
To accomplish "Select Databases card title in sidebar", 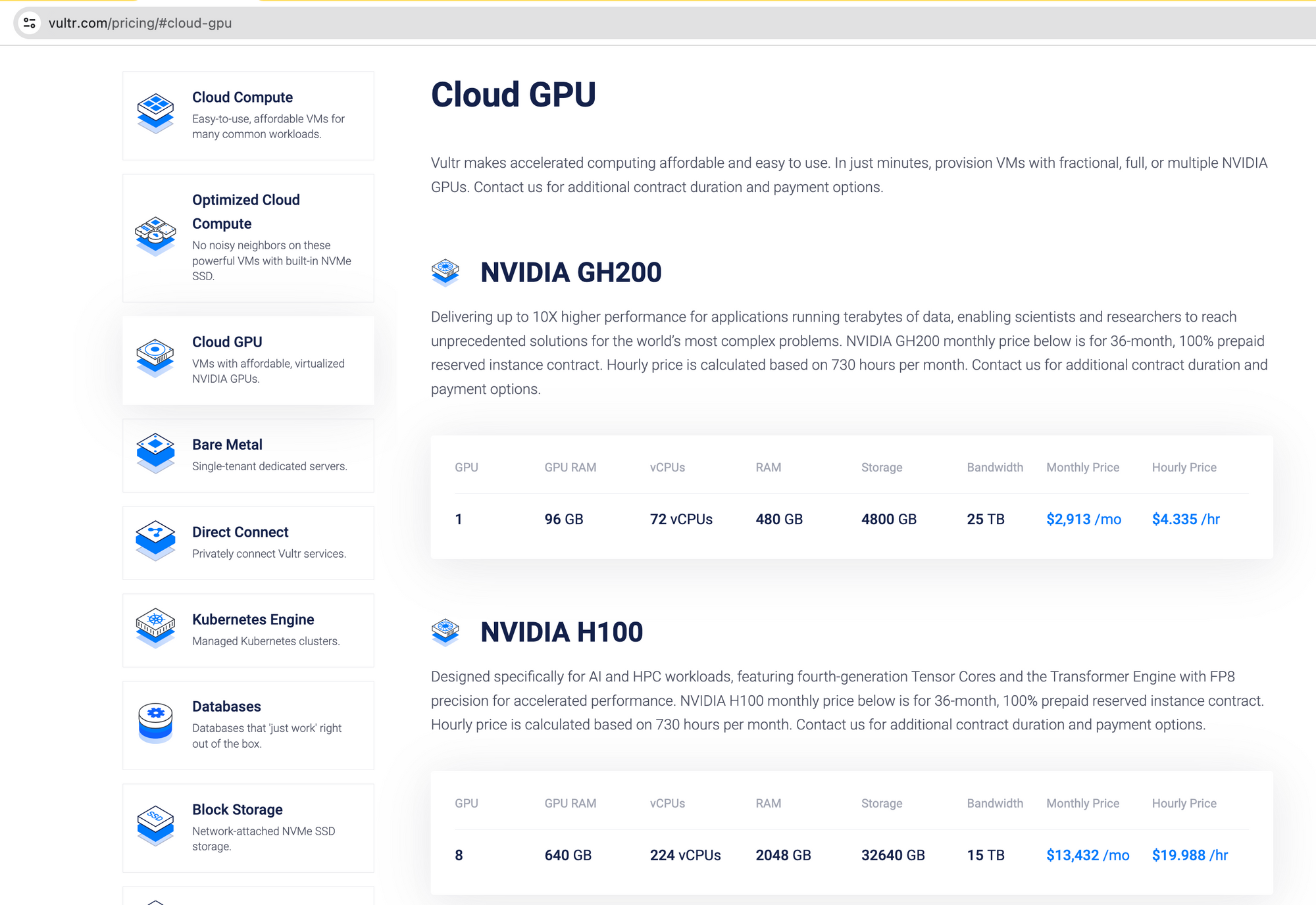I will pos(226,706).
